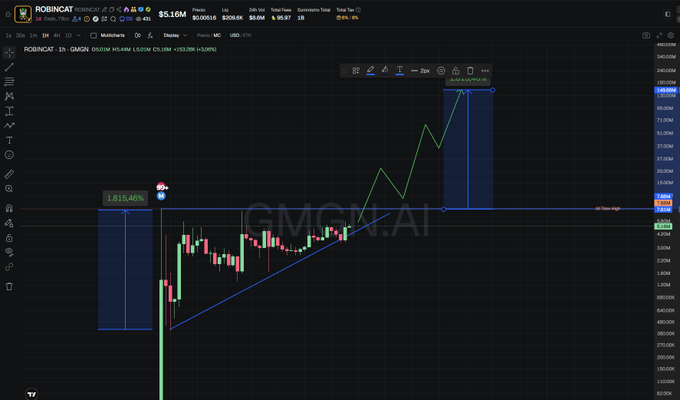The height and width of the screenshot is (400, 680).
Task: Activate the ruler measure tool
Action: pyautogui.click(x=9, y=174)
